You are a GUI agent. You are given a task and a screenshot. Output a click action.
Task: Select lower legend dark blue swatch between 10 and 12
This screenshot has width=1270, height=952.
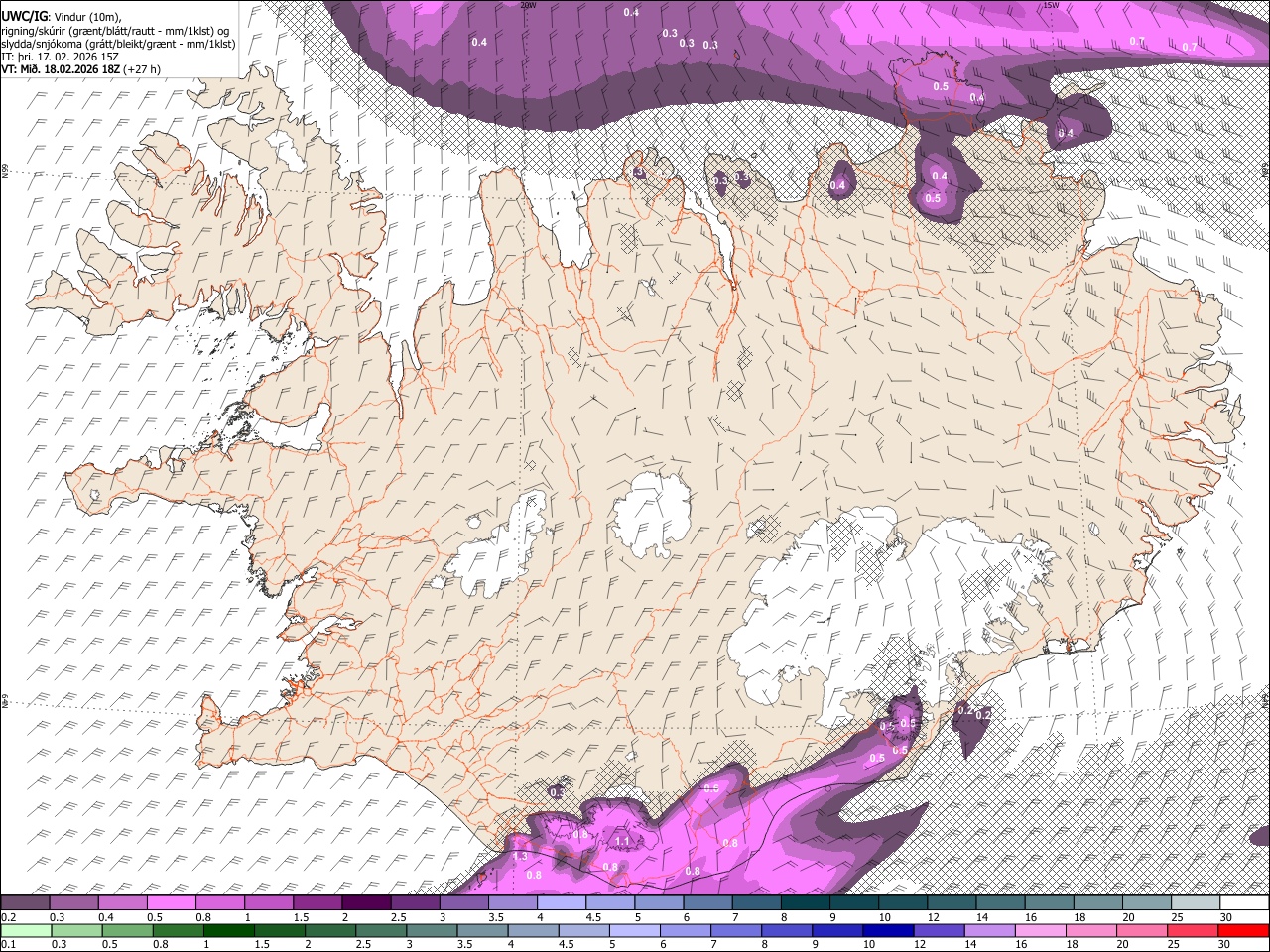tap(888, 930)
